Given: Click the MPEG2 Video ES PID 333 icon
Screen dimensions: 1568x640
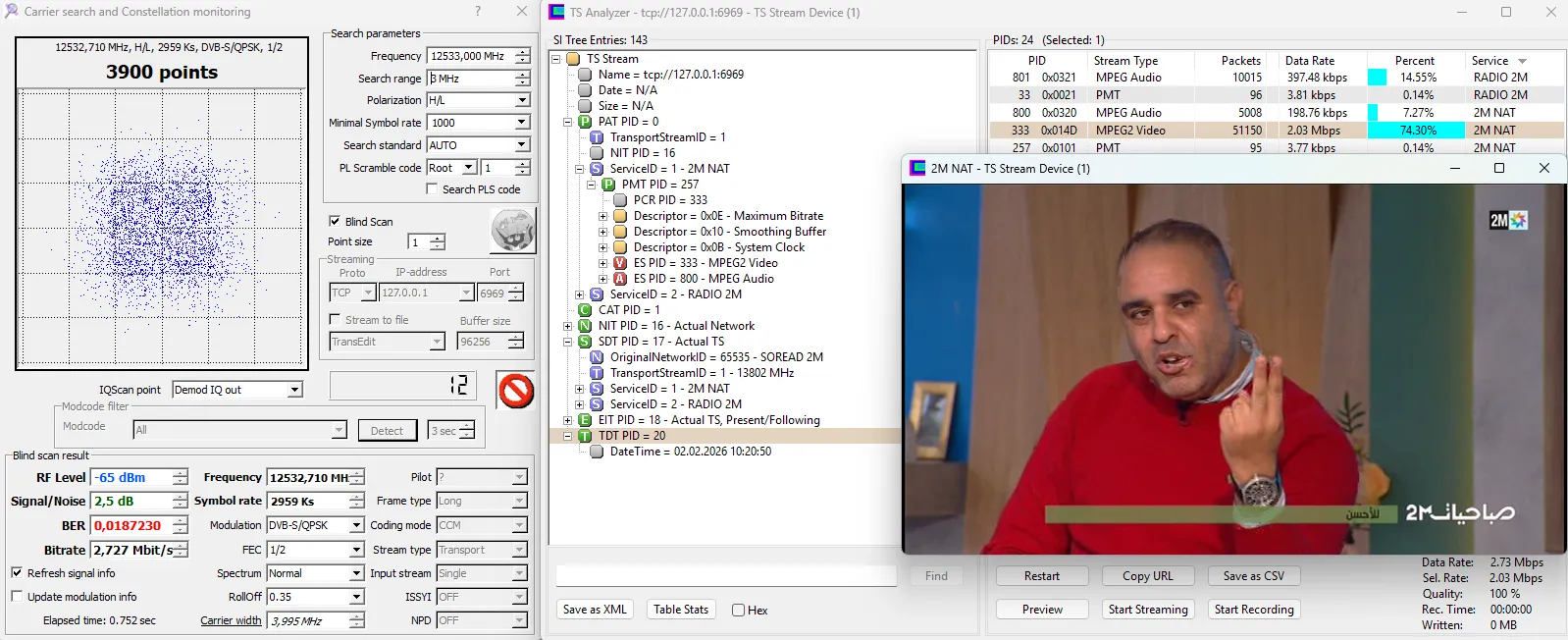Looking at the screenshot, I should point(620,263).
